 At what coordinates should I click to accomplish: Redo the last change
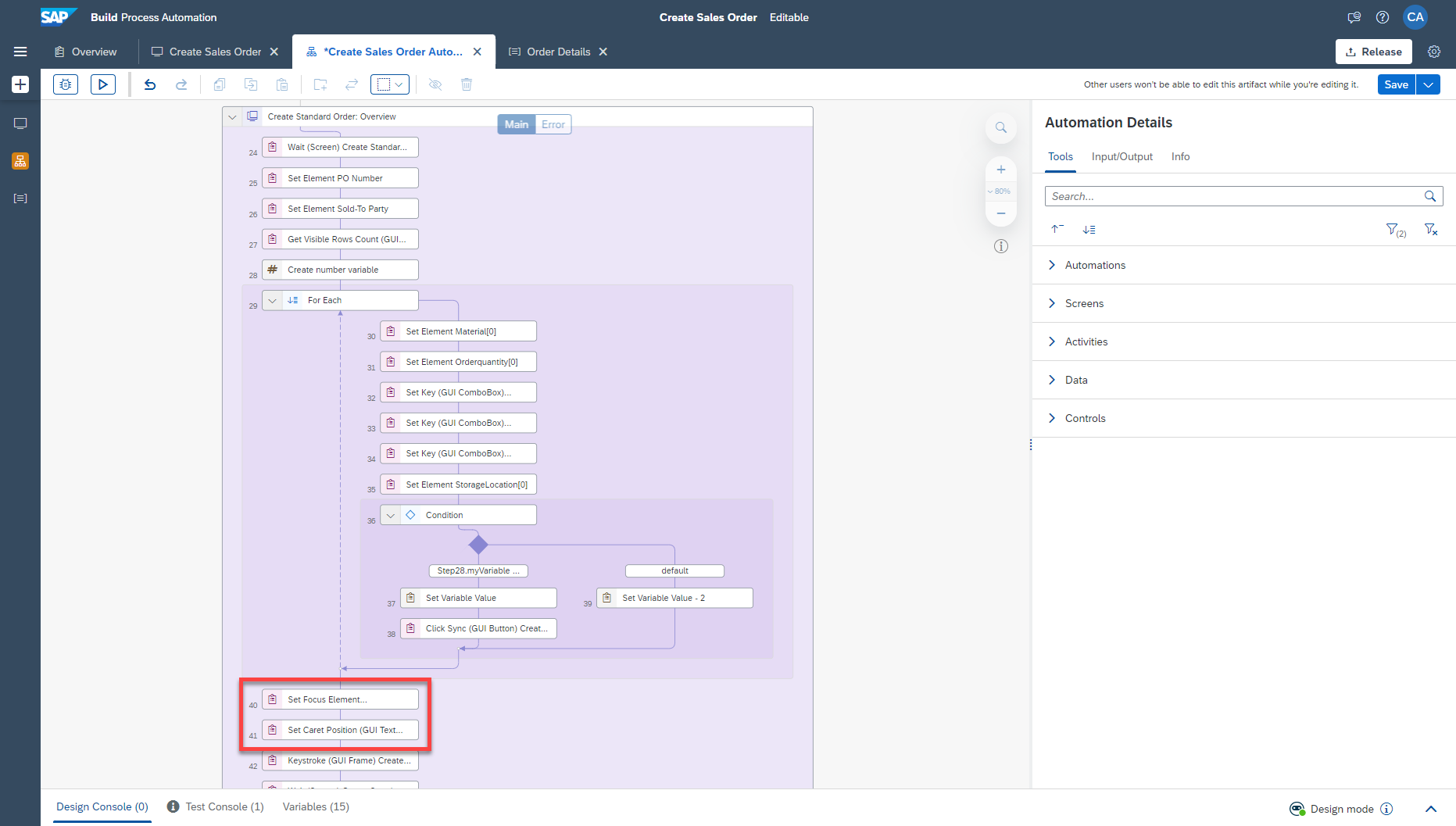pos(181,84)
